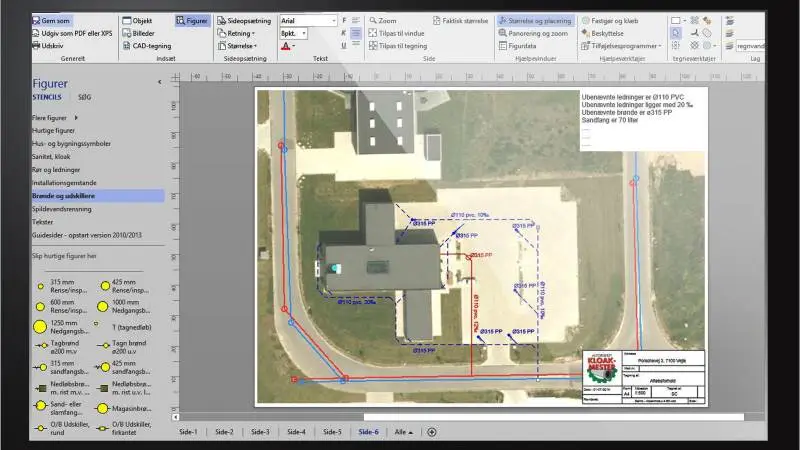Select Nedløbsbrønd m. rist u.v. shape

pos(125,388)
